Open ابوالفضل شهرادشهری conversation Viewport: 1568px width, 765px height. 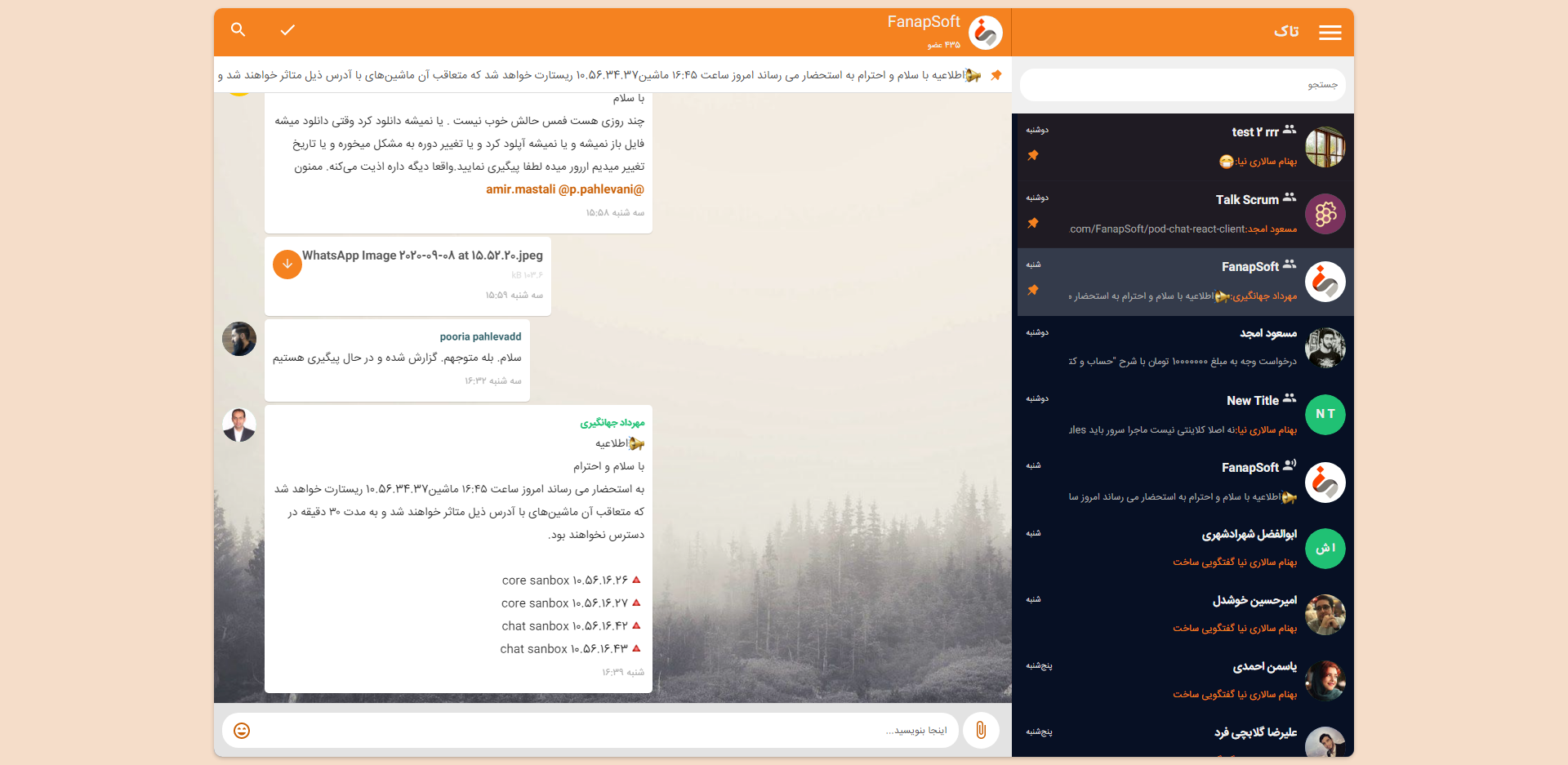click(1185, 549)
